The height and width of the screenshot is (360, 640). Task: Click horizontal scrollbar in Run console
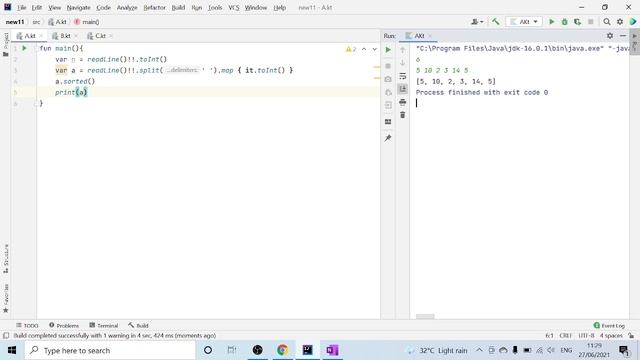point(425,316)
